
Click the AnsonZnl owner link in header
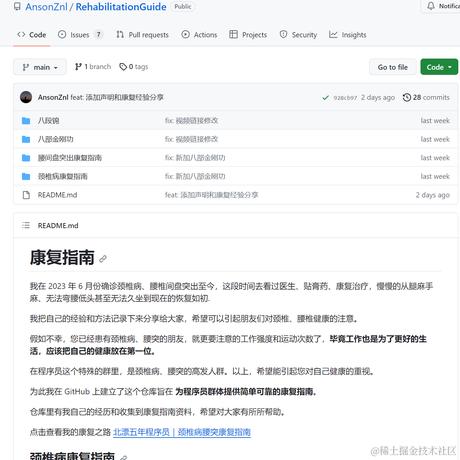tap(46, 7)
